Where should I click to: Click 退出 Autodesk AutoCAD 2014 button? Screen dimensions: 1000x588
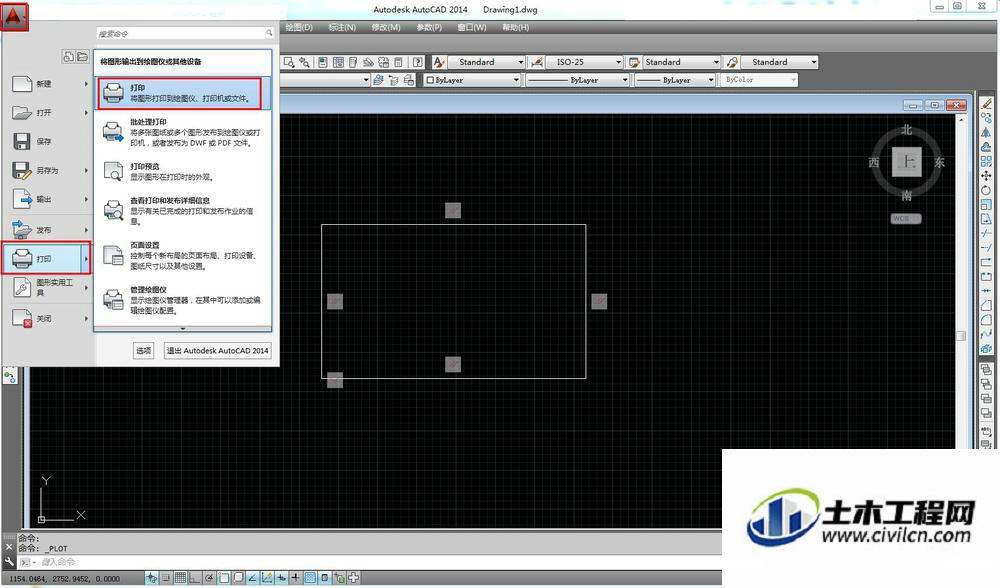217,350
